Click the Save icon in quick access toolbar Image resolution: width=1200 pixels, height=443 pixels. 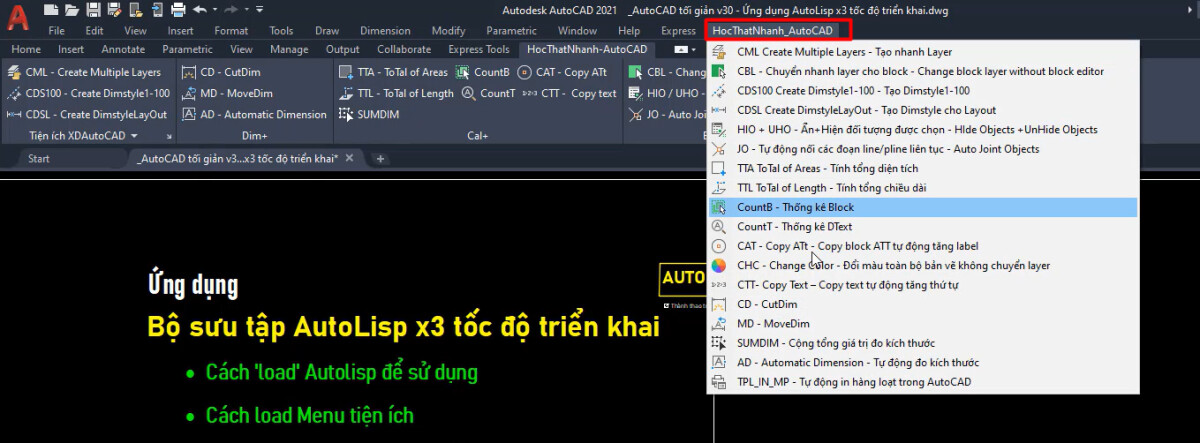click(93, 10)
